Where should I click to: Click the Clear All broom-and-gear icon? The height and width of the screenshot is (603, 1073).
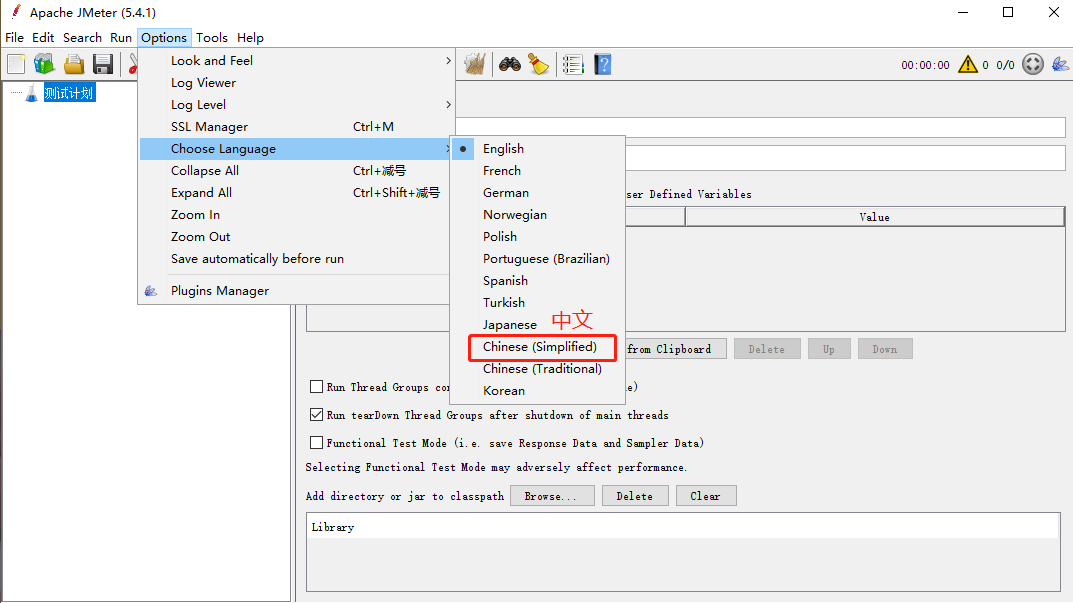pos(475,64)
